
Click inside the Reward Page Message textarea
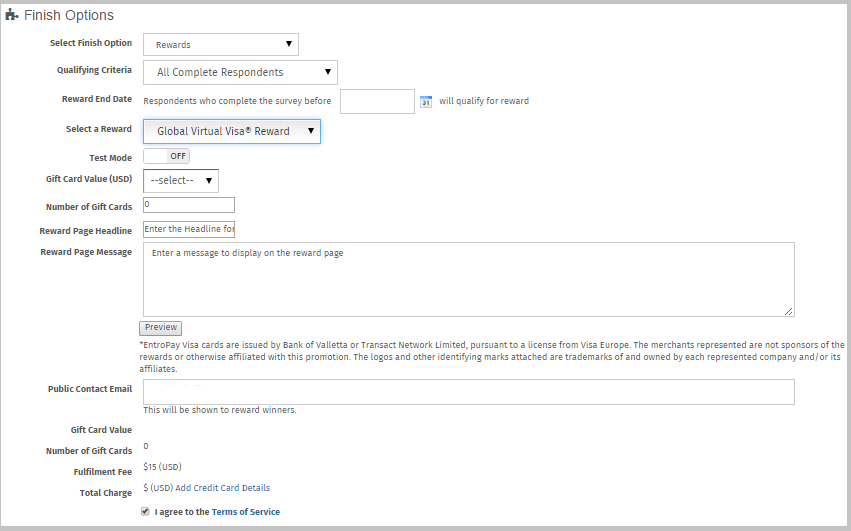click(x=468, y=280)
